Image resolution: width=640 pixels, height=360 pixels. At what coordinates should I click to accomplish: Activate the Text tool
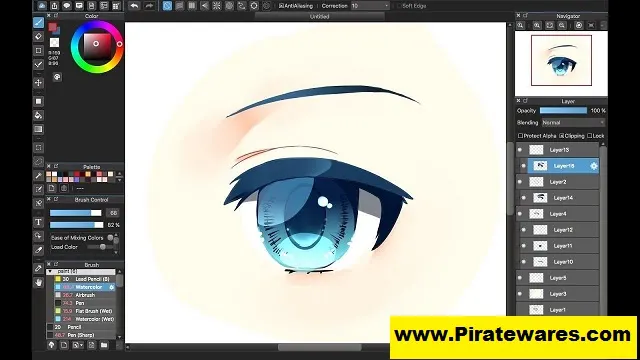pyautogui.click(x=38, y=222)
